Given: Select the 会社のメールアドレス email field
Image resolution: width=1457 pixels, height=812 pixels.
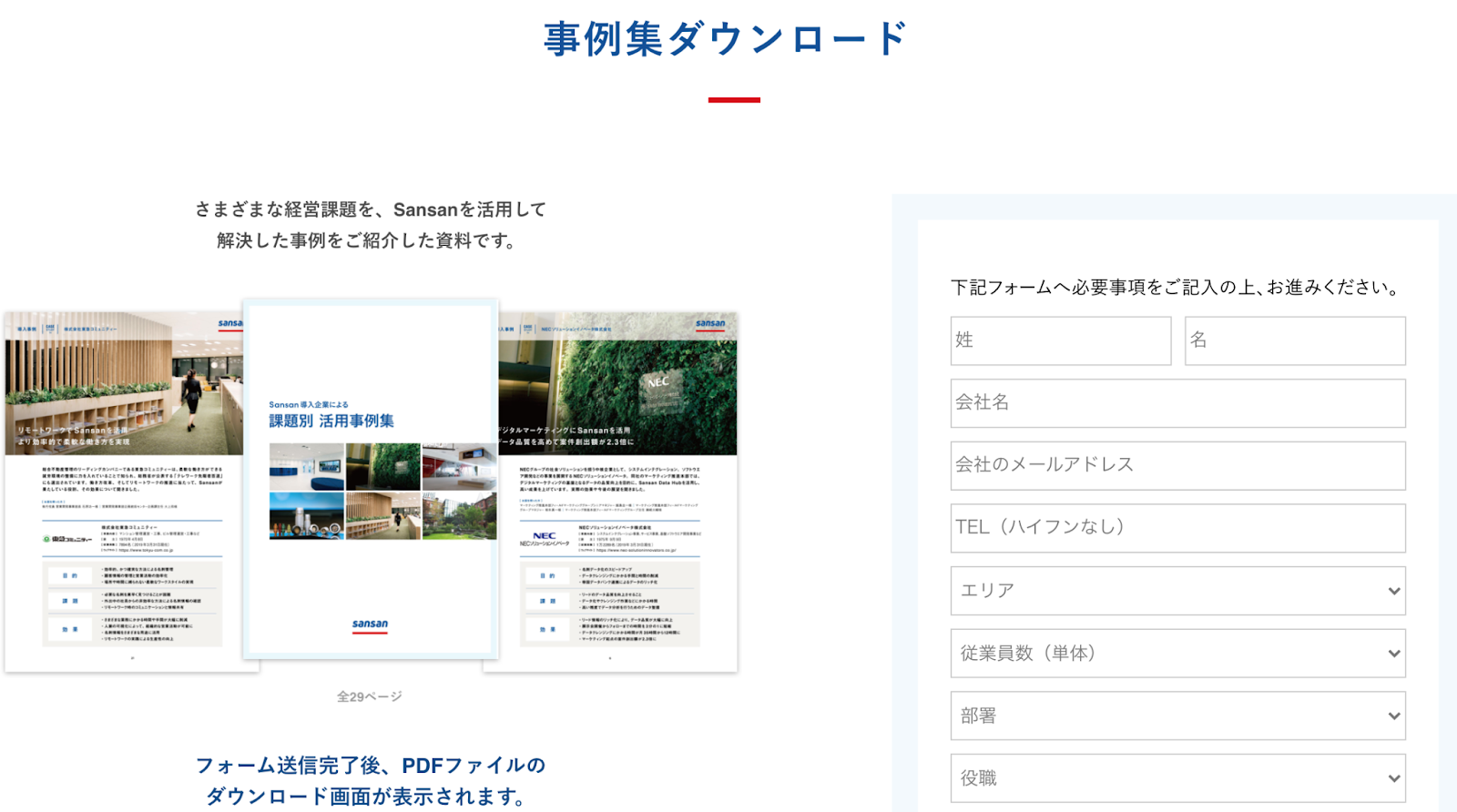Looking at the screenshot, I should [x=1178, y=465].
